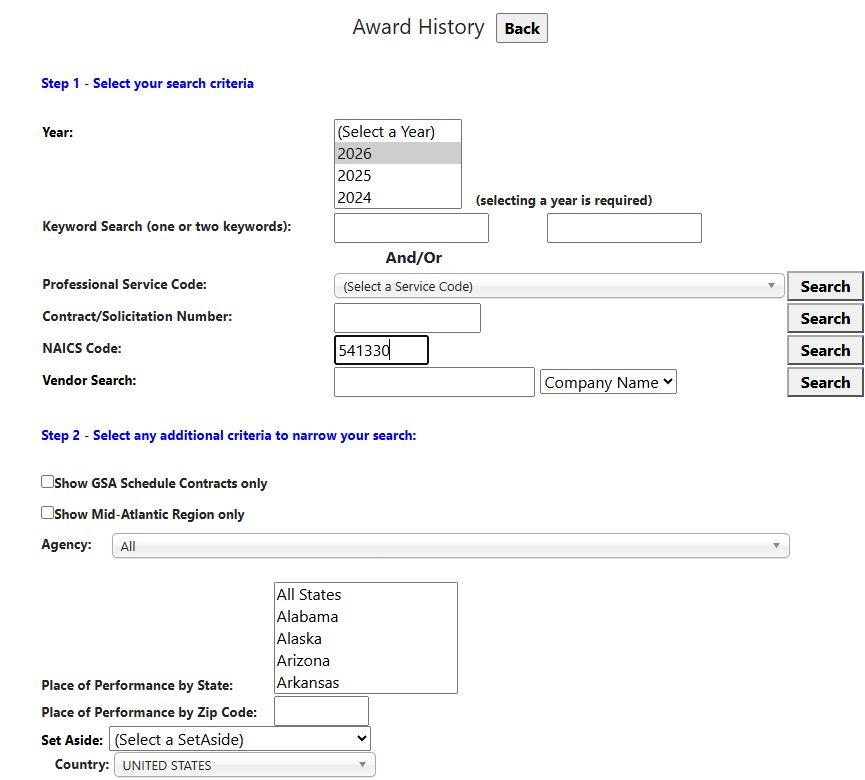
Task: Focus the Place of Performance Zip Code field
Action: [x=321, y=711]
